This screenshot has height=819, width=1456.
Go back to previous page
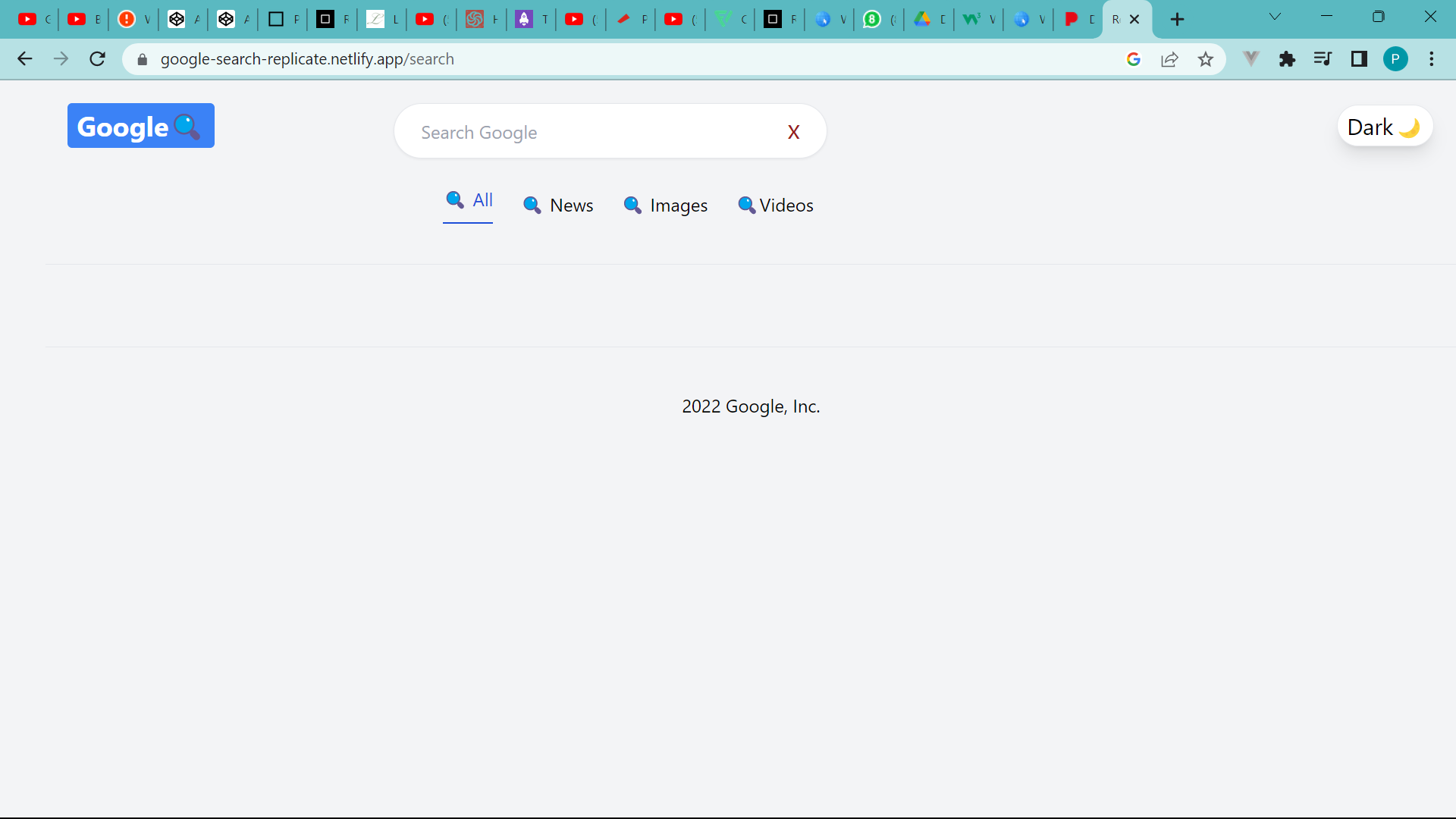coord(24,59)
